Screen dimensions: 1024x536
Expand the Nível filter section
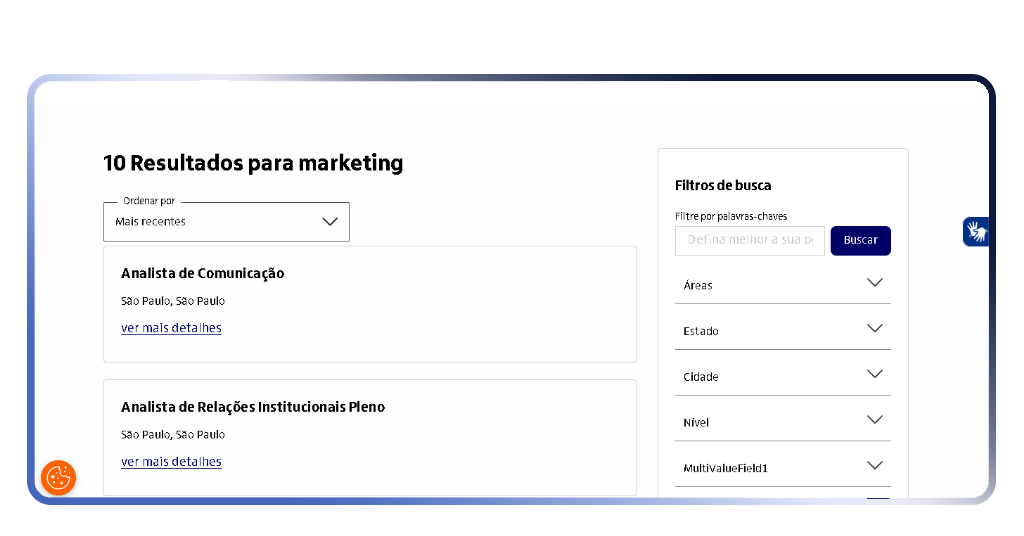click(782, 422)
